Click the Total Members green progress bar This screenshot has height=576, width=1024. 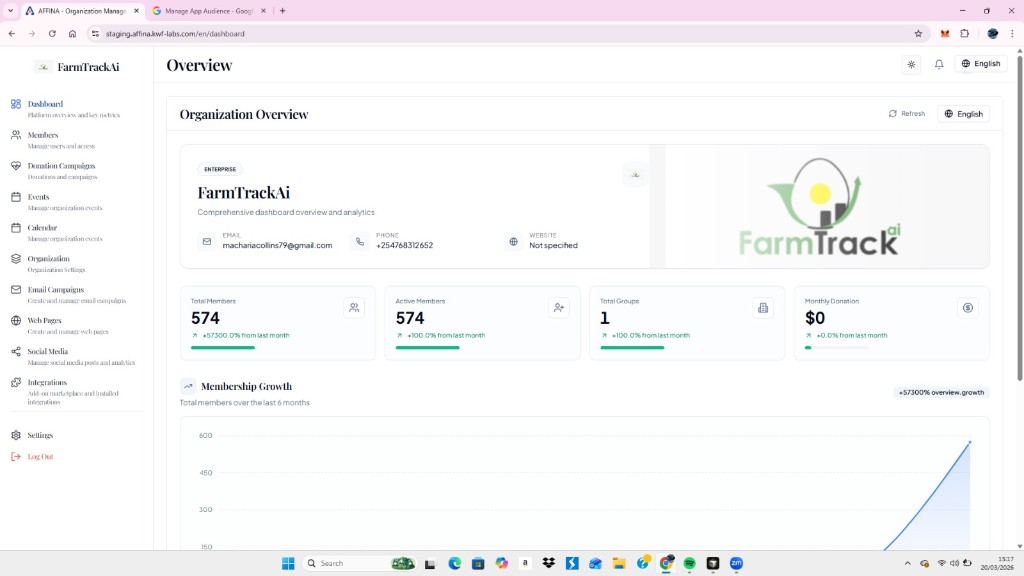coord(225,347)
